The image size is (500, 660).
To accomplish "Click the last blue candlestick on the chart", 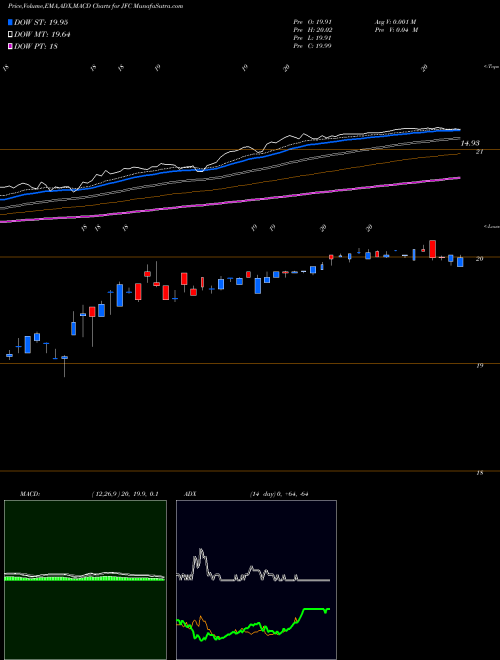I will pos(460,262).
